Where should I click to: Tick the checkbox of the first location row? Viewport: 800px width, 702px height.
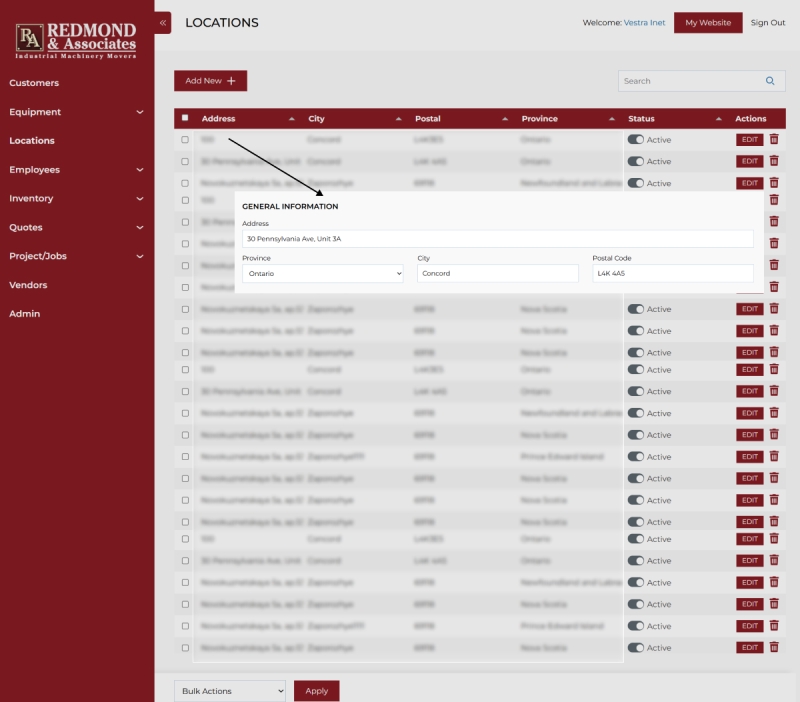click(185, 140)
